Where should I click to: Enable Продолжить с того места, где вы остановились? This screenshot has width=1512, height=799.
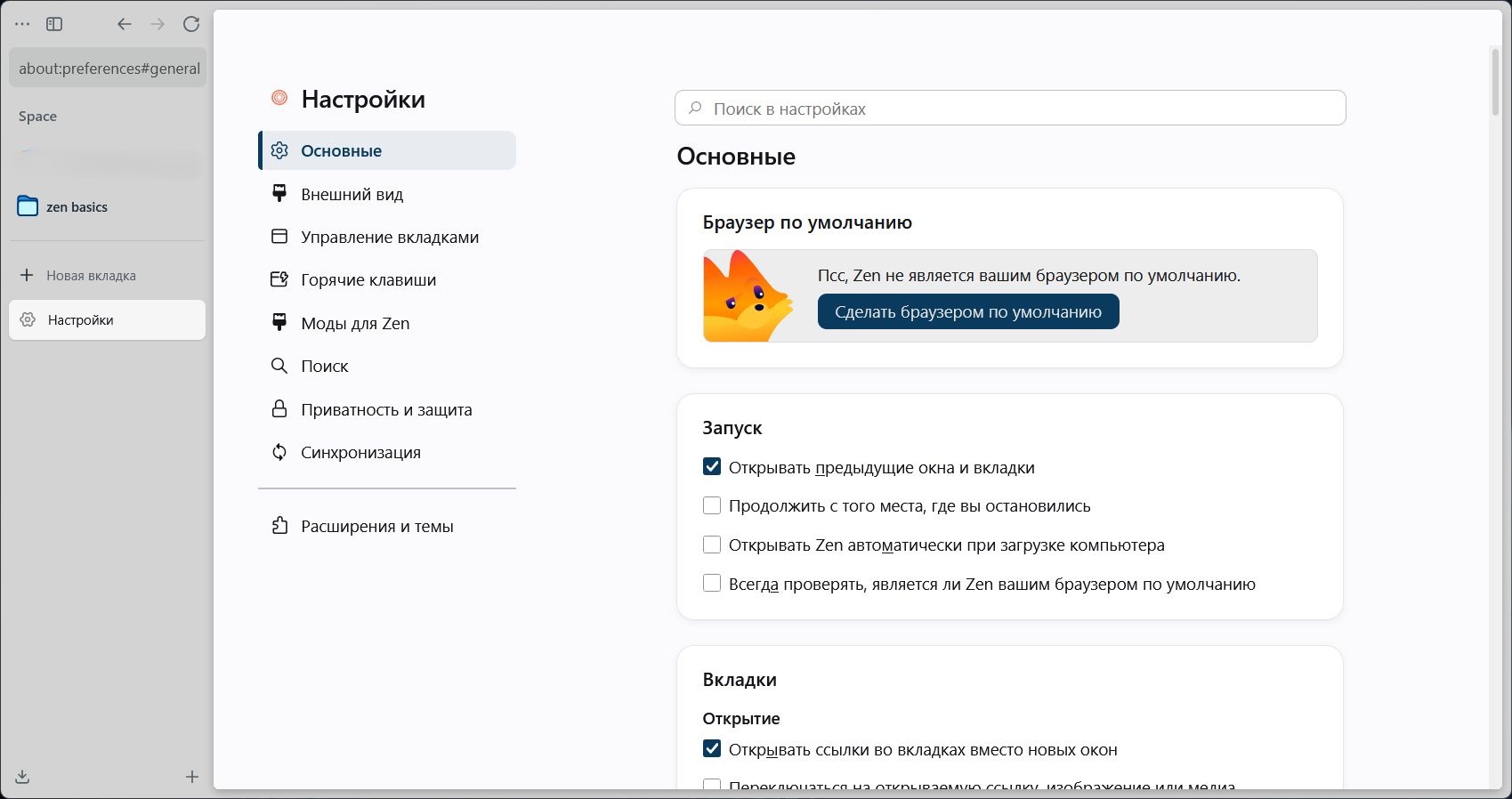pos(712,505)
